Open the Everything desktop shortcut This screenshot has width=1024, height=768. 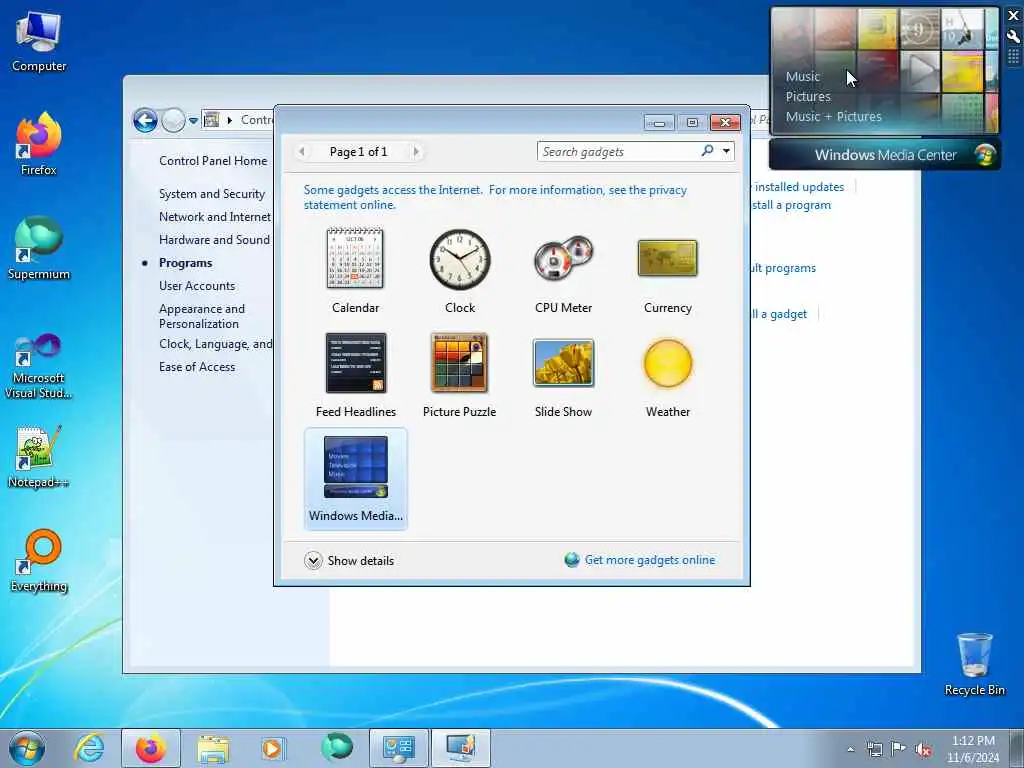[39, 560]
